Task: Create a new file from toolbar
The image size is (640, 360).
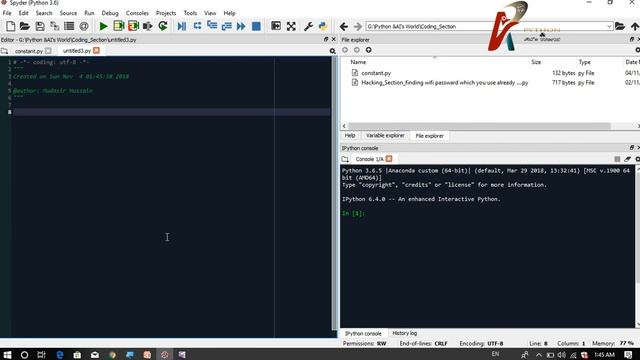Action: click(x=11, y=26)
